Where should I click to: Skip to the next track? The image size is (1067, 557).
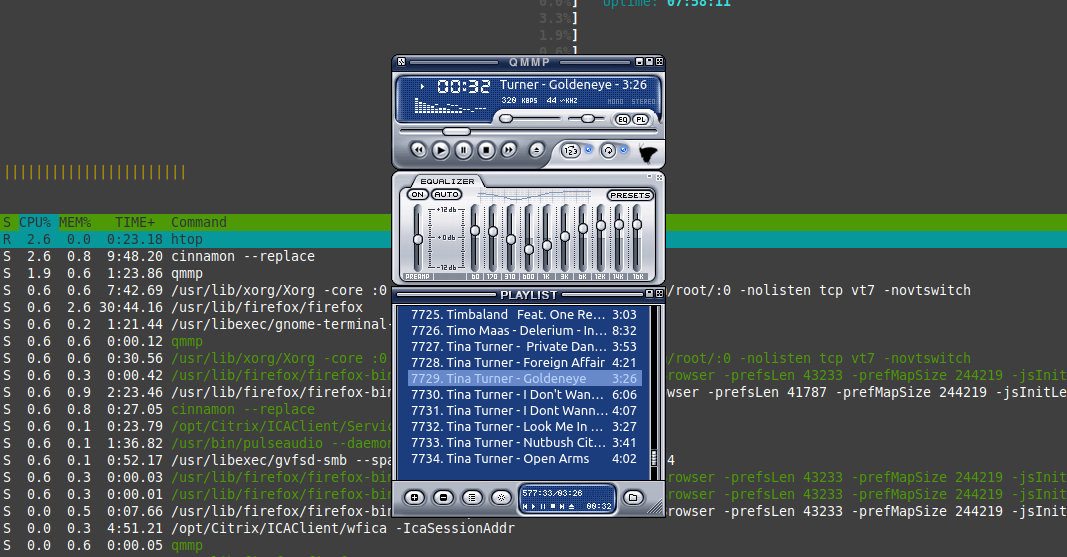tap(509, 150)
